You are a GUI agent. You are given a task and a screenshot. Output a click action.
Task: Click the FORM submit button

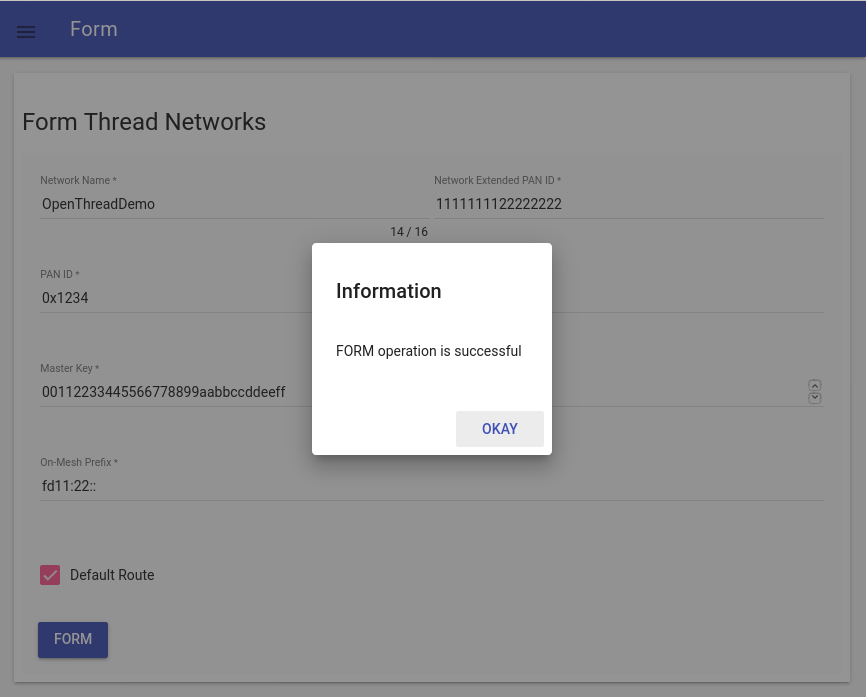pyautogui.click(x=73, y=639)
